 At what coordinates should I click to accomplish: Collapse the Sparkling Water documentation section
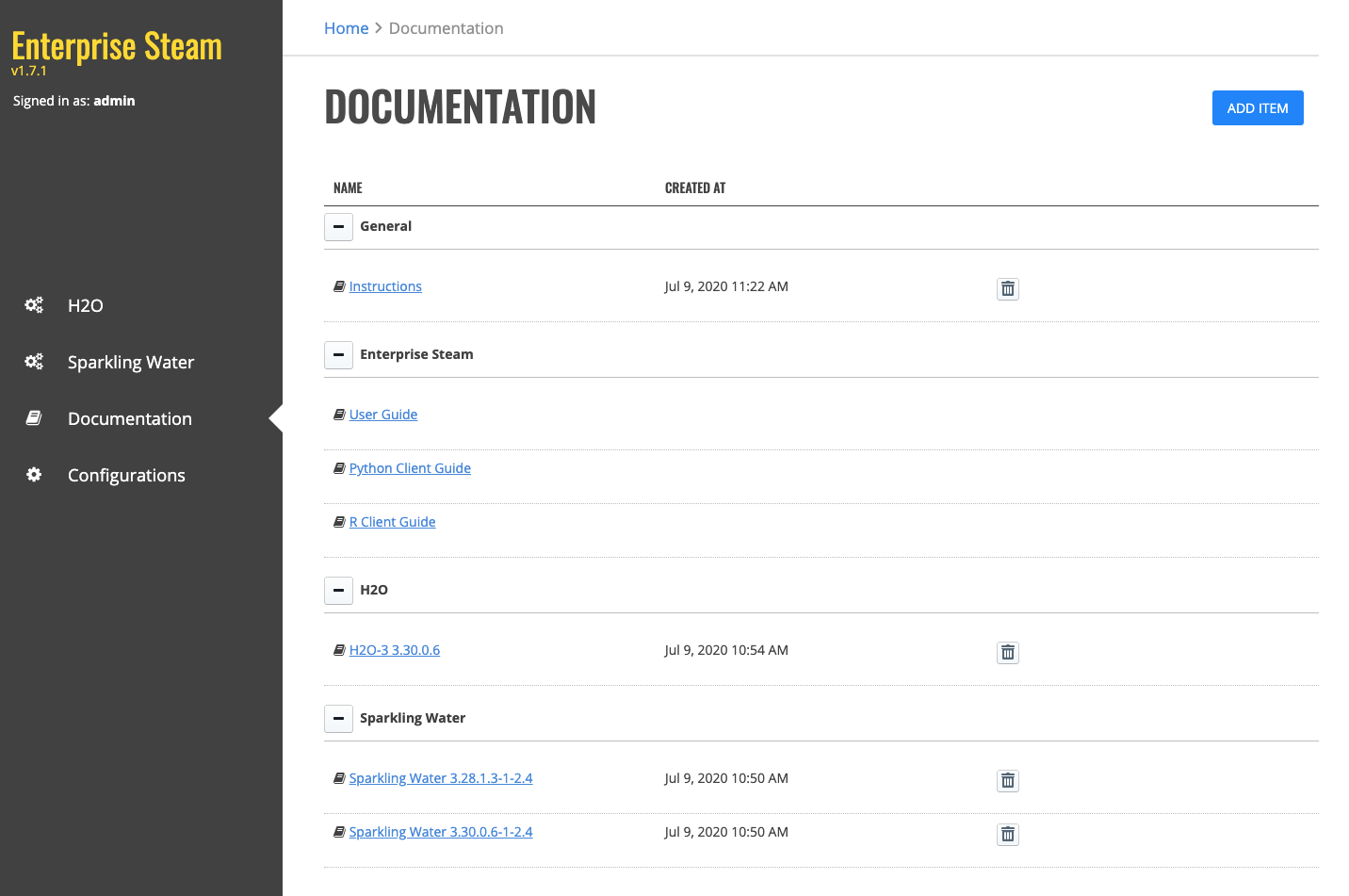pos(338,719)
